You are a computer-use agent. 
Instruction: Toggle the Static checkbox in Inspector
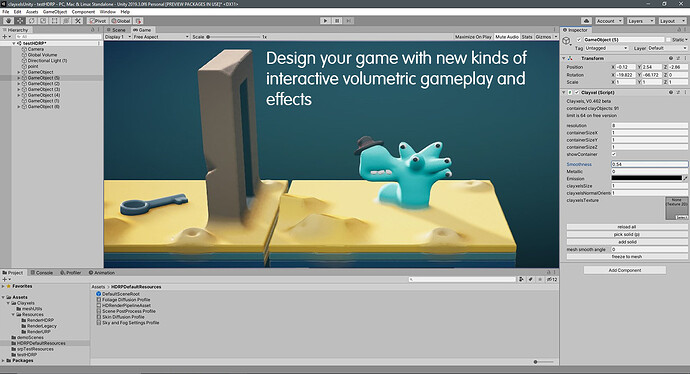click(668, 40)
